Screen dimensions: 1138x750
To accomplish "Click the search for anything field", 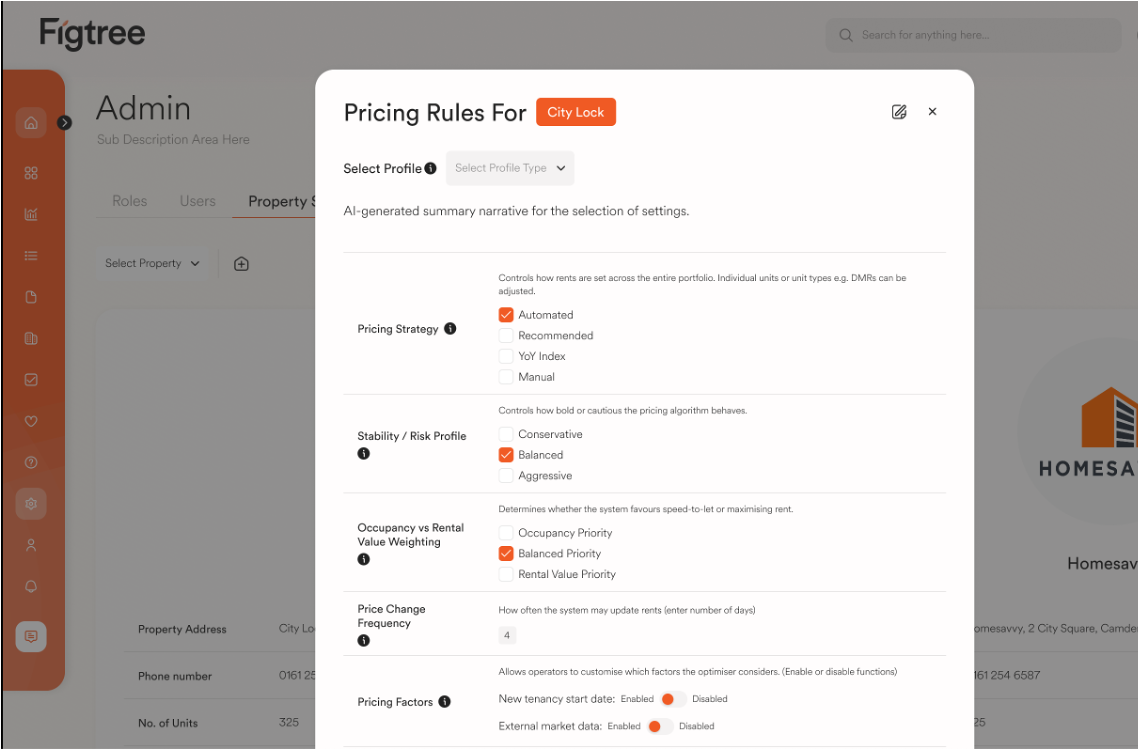I will click(973, 35).
